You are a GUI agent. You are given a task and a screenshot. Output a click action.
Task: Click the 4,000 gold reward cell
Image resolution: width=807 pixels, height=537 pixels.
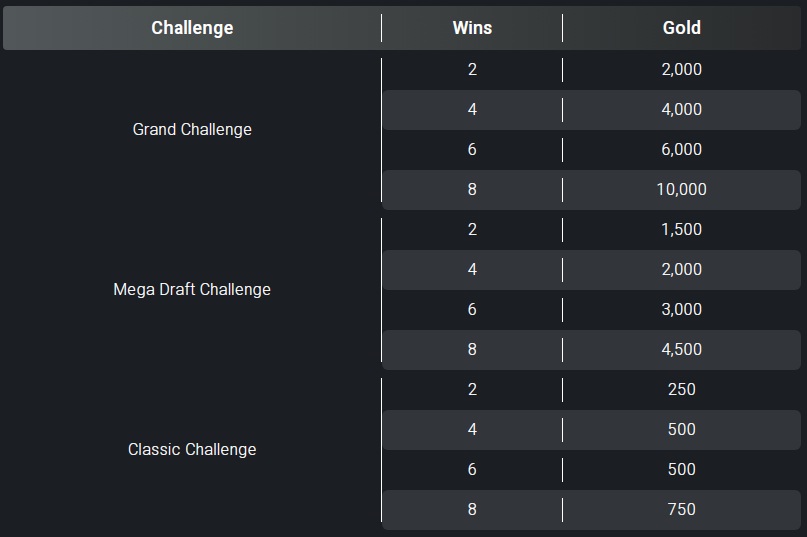coord(681,109)
